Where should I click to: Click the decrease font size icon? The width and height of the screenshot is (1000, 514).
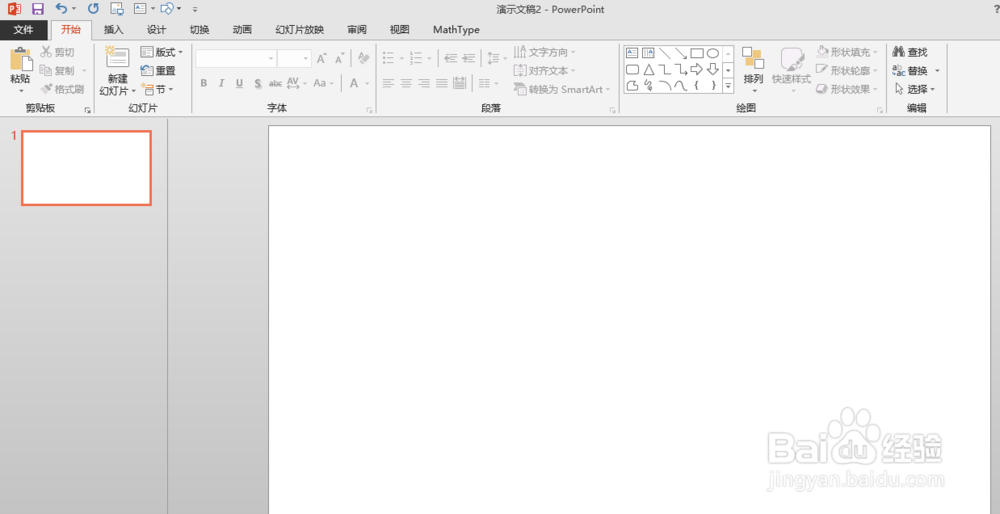339,59
